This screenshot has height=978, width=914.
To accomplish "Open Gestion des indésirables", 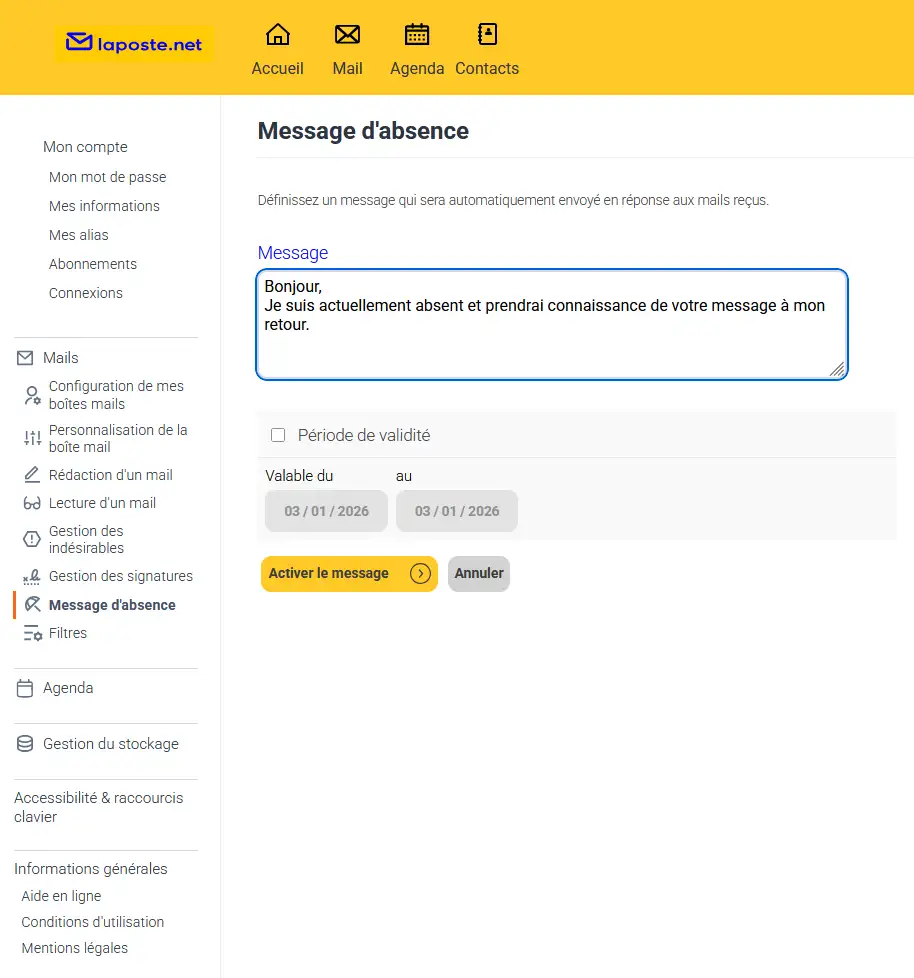I will [86, 539].
